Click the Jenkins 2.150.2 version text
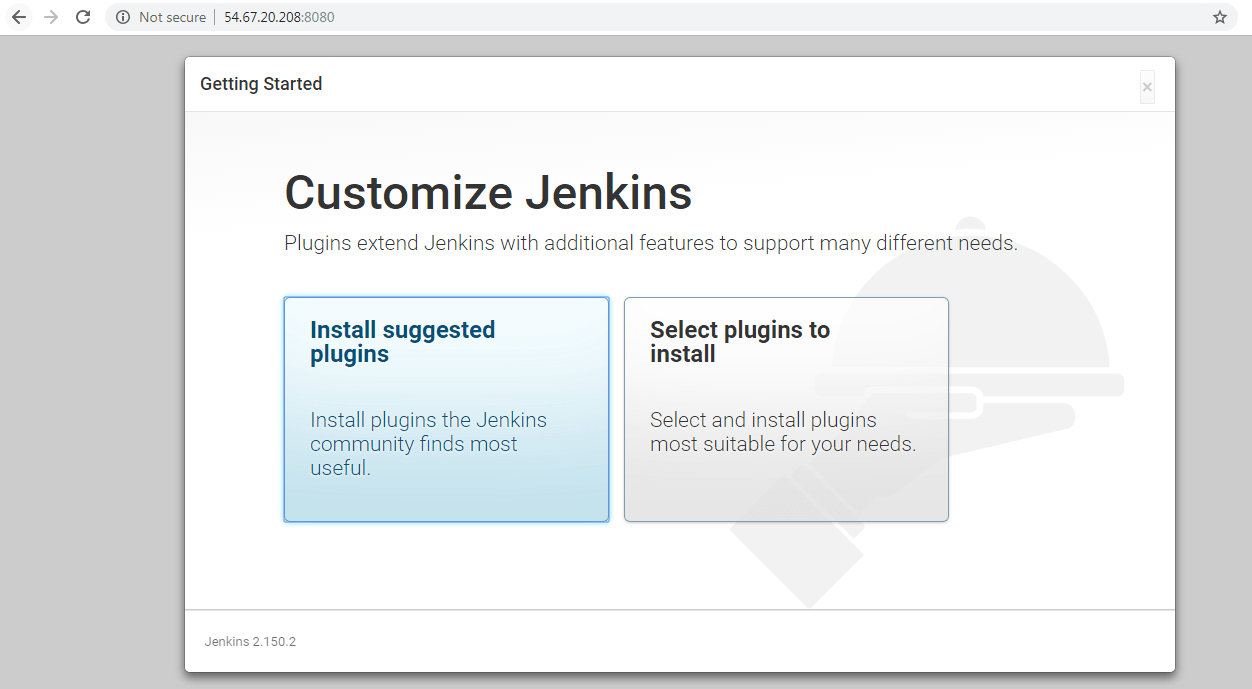1252x689 pixels. pos(250,641)
